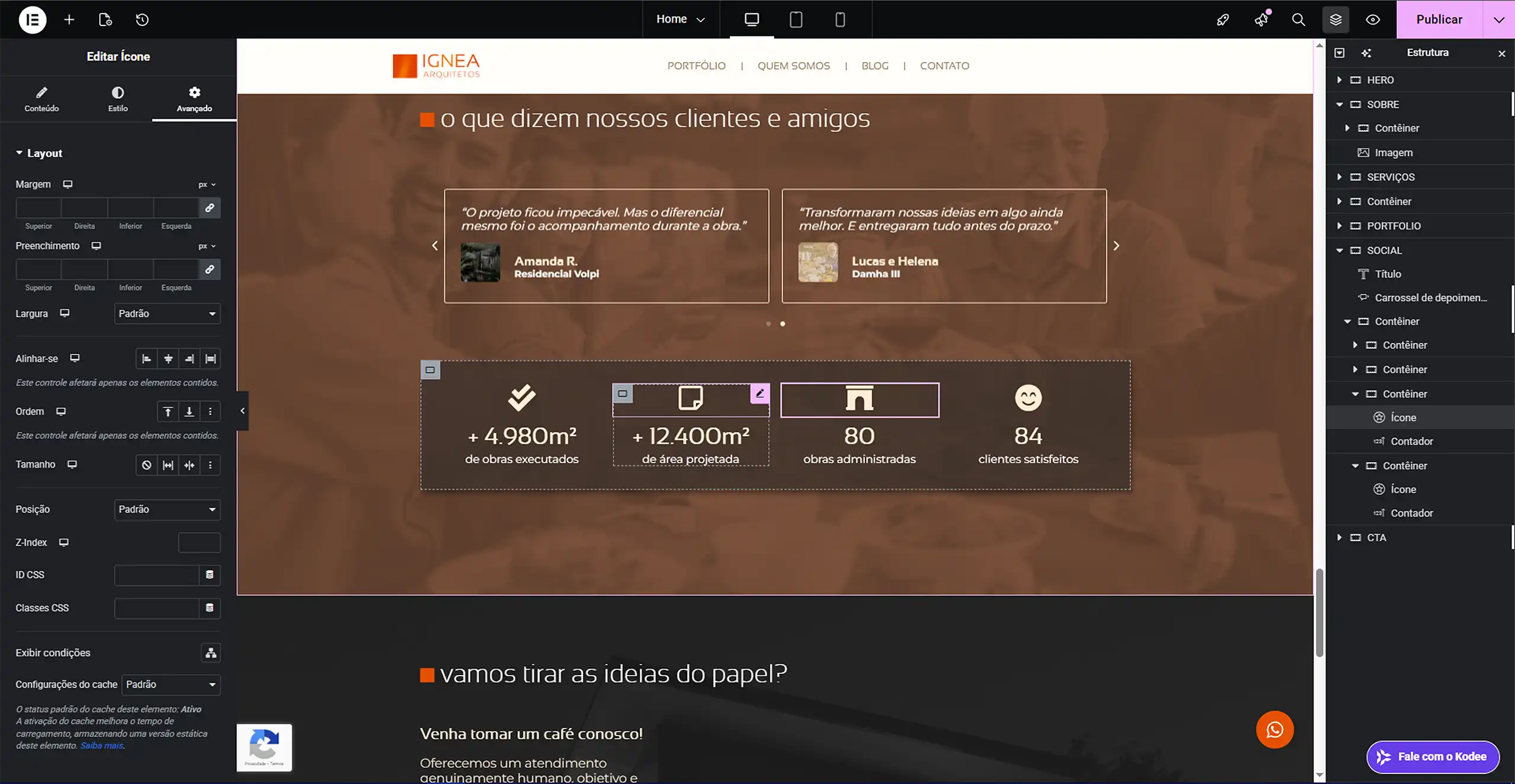Open the Elementor logo menu
Screen dimensions: 1515x784
coord(32,20)
